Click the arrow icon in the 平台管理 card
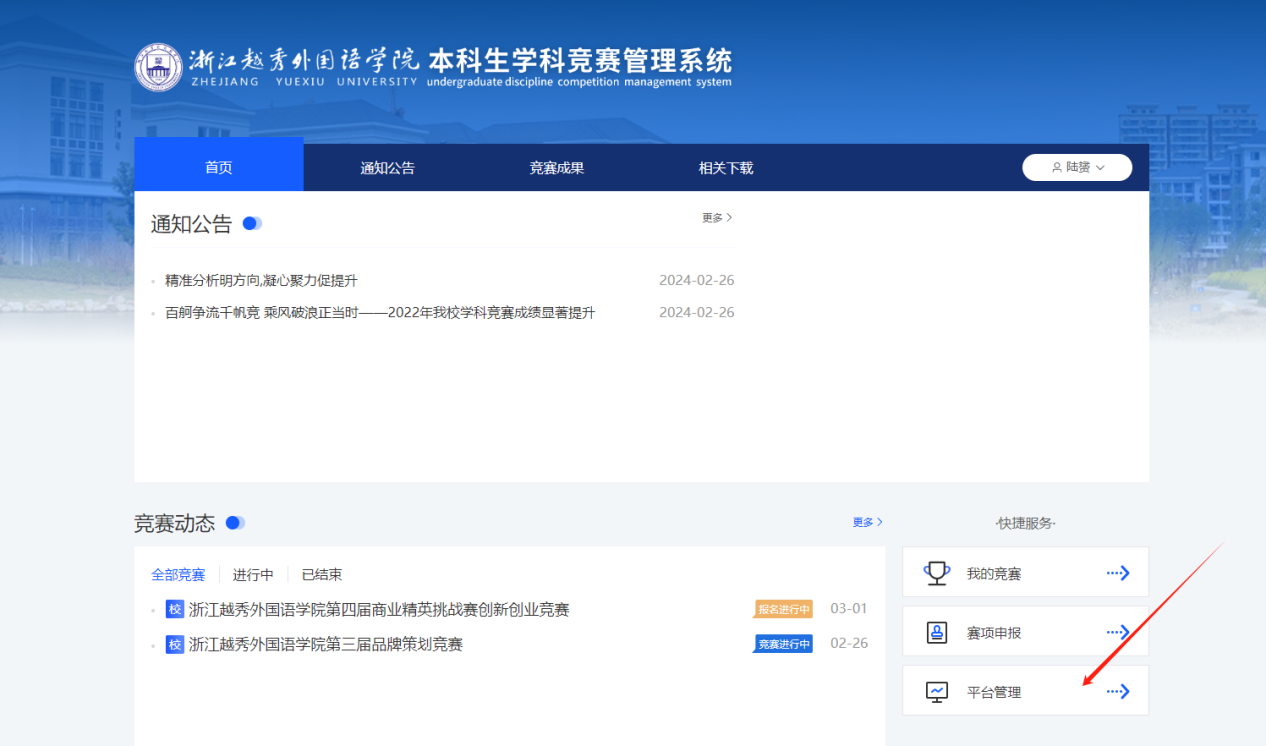 pyautogui.click(x=1118, y=691)
